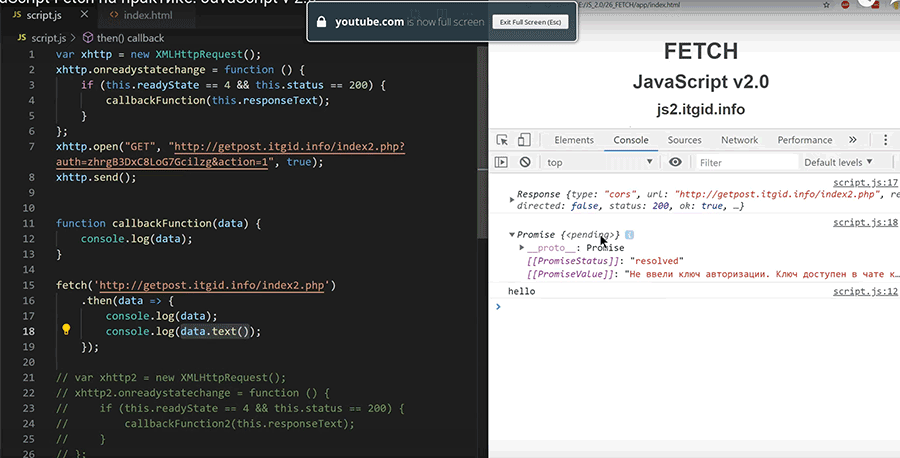This screenshot has width=900, height=458.
Task: Click commented line '// var xhttp2 = new XMLHttpRequest();'
Action: click(170, 378)
